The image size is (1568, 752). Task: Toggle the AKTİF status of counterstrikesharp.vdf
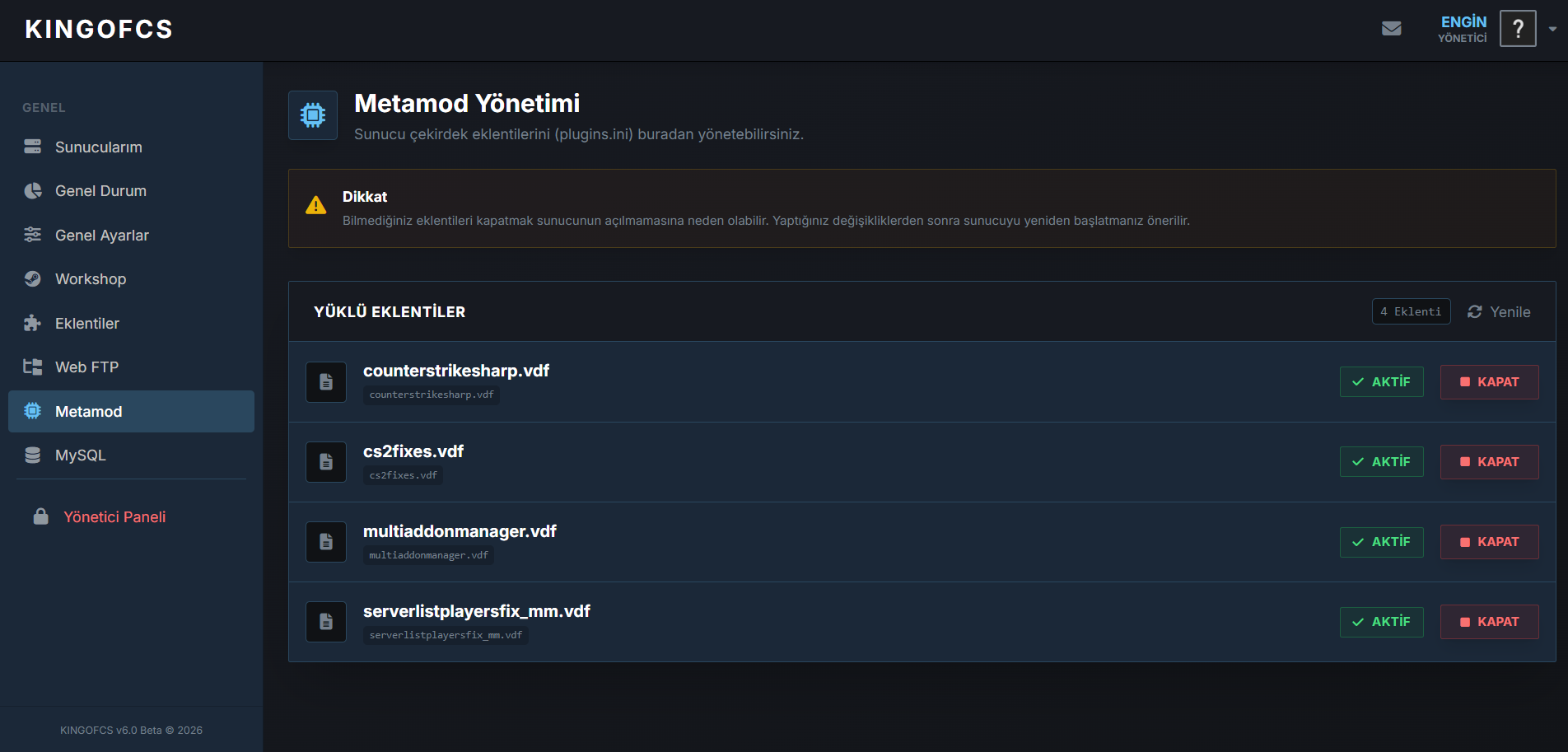coord(1382,382)
